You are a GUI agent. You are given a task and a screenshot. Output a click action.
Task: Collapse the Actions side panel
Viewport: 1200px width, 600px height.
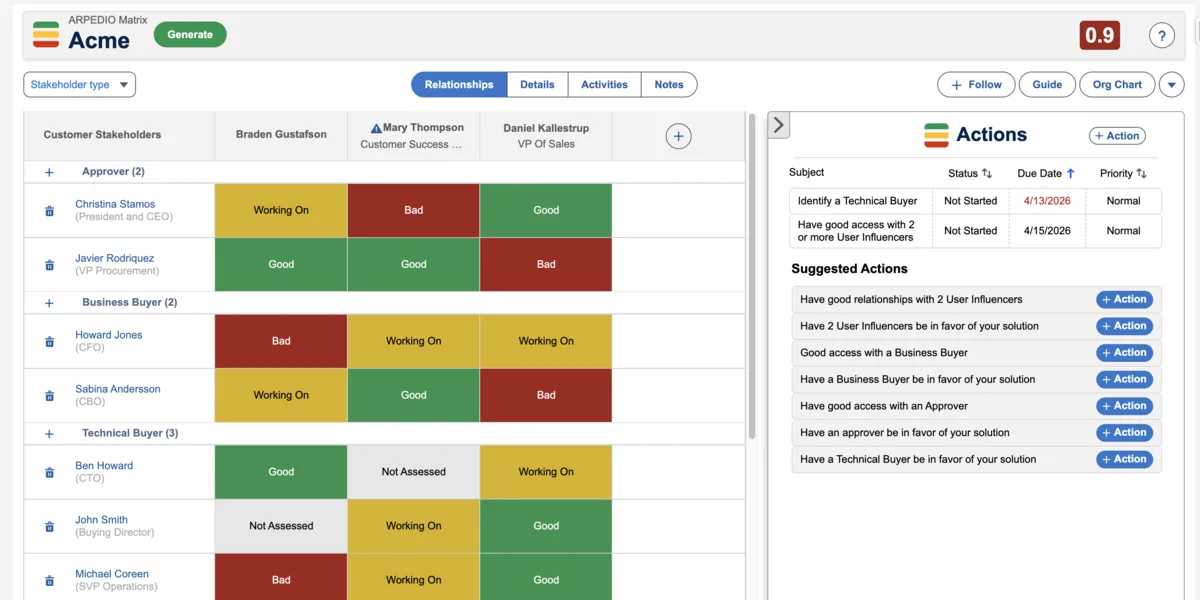[x=779, y=124]
